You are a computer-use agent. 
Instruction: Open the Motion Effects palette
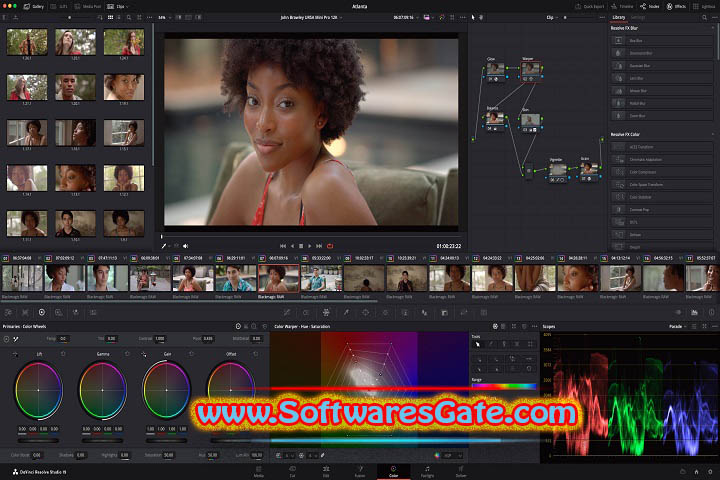pyautogui.click(x=93, y=312)
